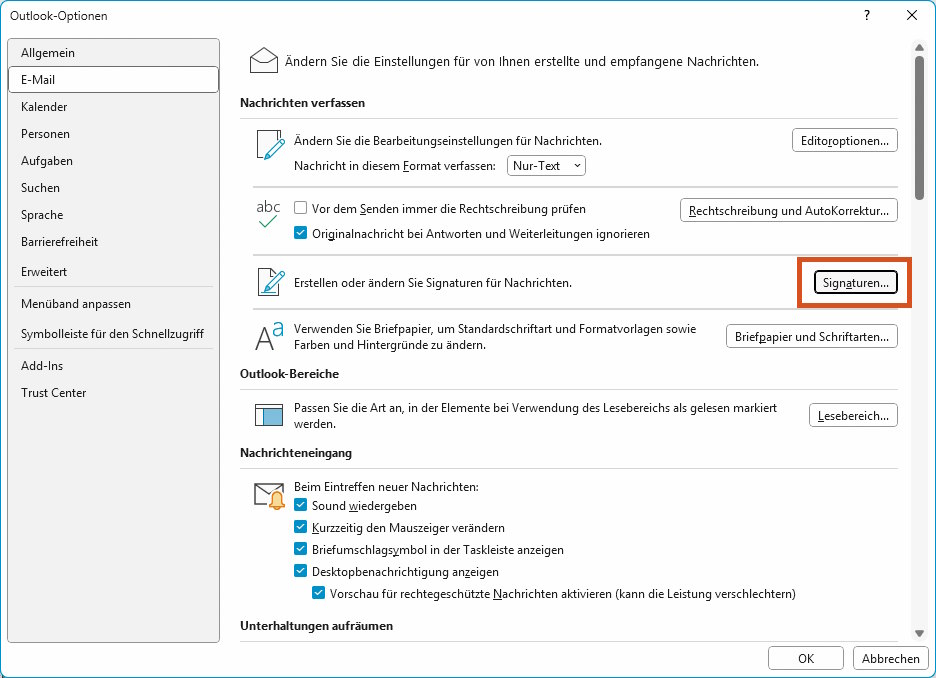
Task: Enable spell check before sending checkbox
Action: [x=300, y=208]
